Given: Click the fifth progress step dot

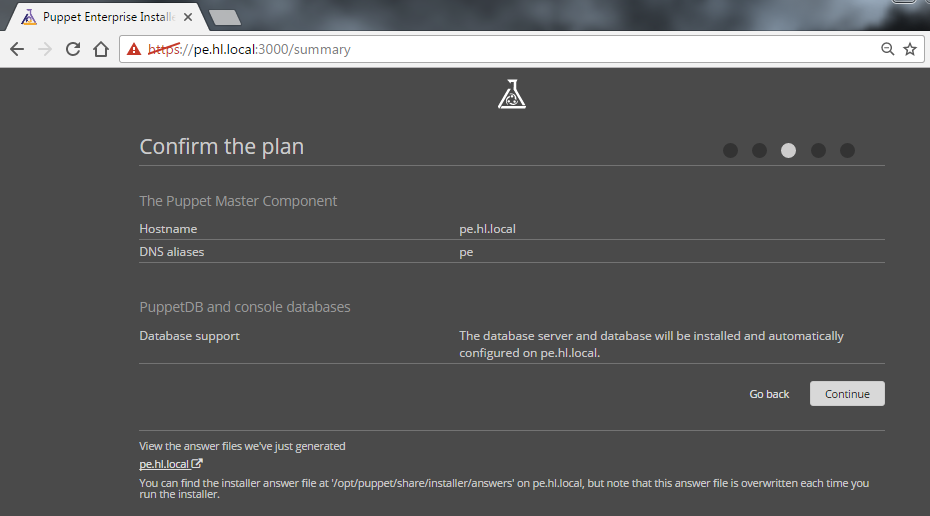Looking at the screenshot, I should coord(847,151).
